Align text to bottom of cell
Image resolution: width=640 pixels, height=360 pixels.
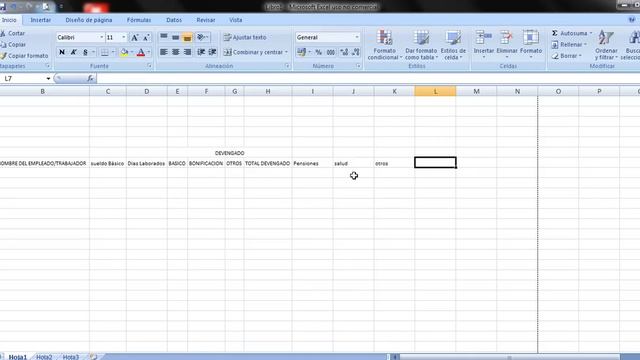click(187, 38)
